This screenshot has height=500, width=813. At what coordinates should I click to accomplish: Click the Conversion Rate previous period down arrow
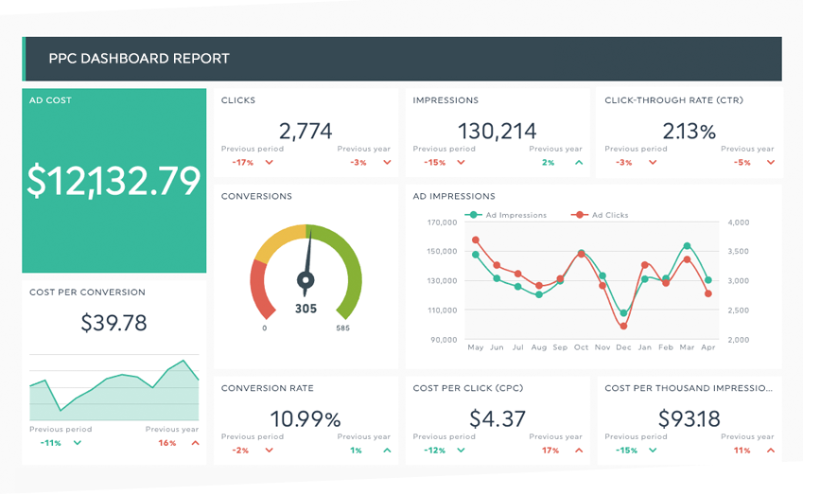269,450
